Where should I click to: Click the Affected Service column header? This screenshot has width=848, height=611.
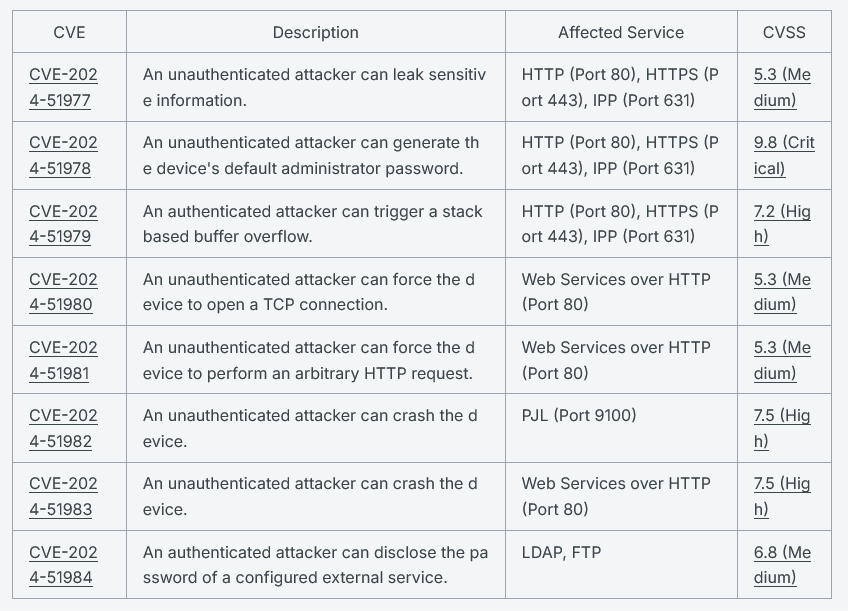[x=621, y=32]
